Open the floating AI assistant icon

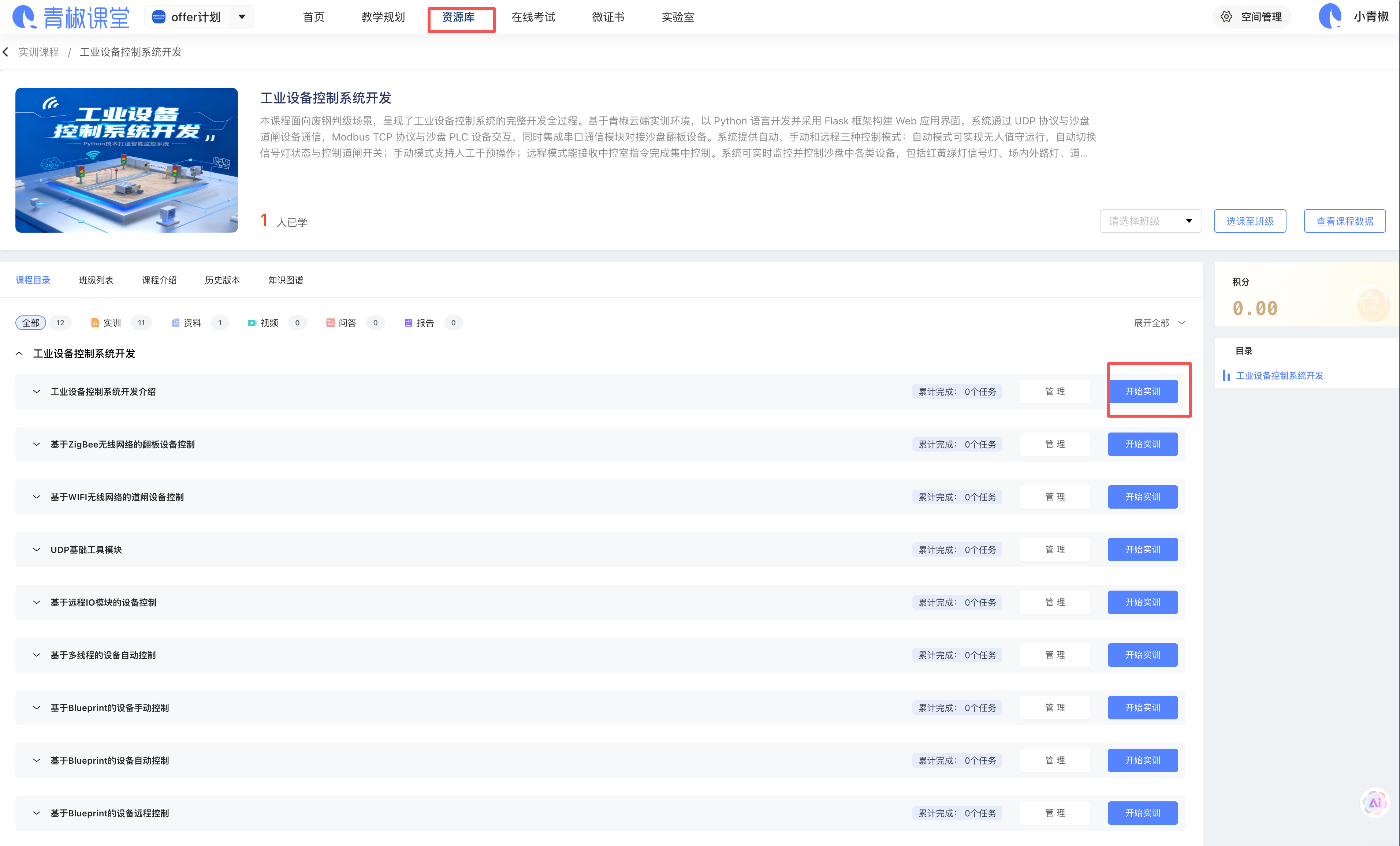tap(1374, 803)
